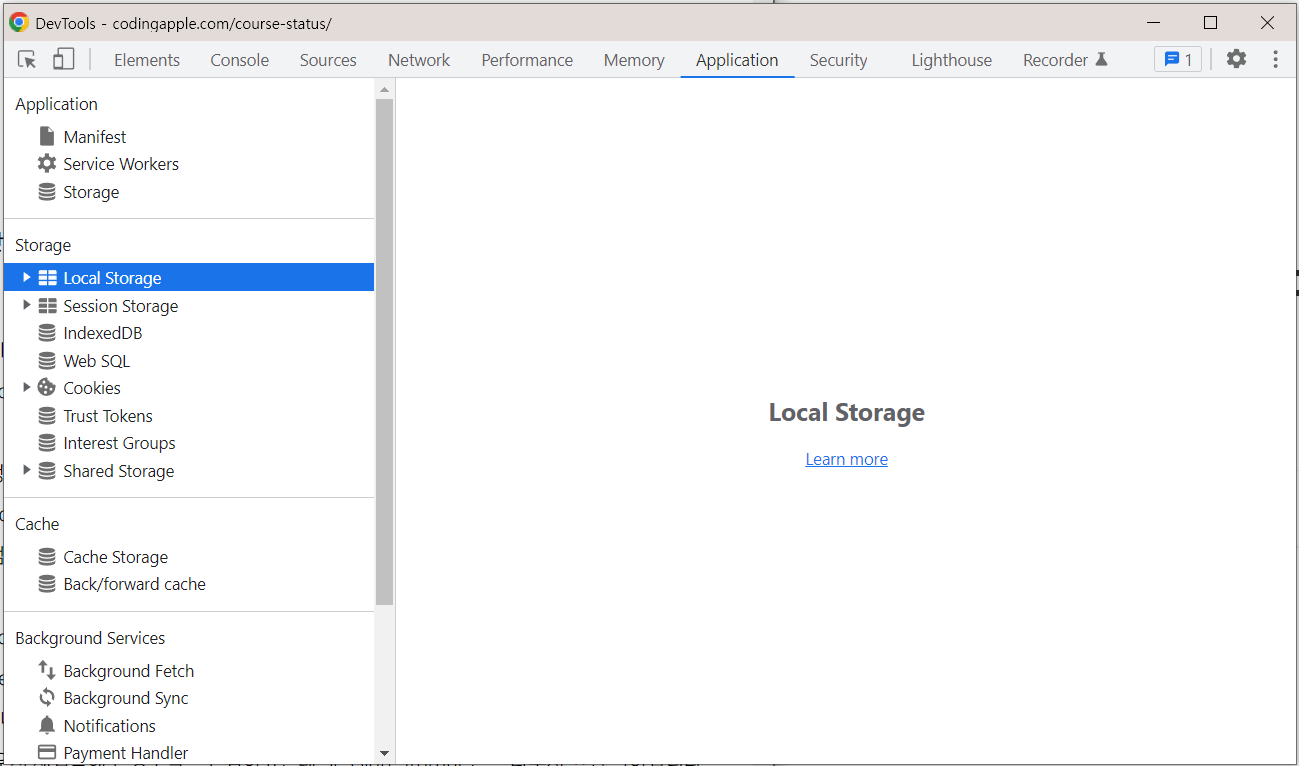Screen dimensions: 1299x766
Task: Expand the Local Storage tree item
Action: 26,277
